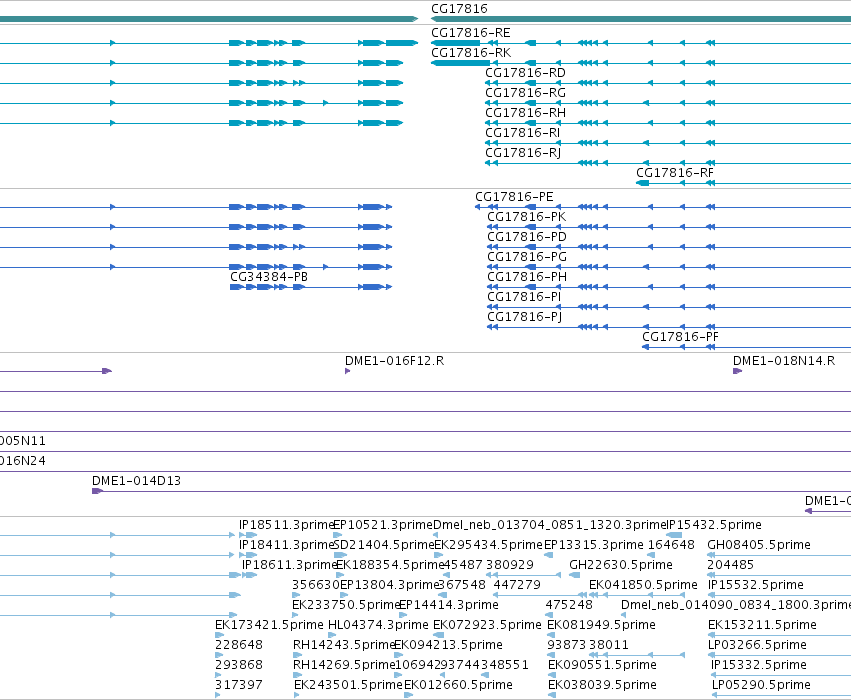Select EST IP15432.5prime
The width and height of the screenshot is (851, 700).
[x=714, y=525]
